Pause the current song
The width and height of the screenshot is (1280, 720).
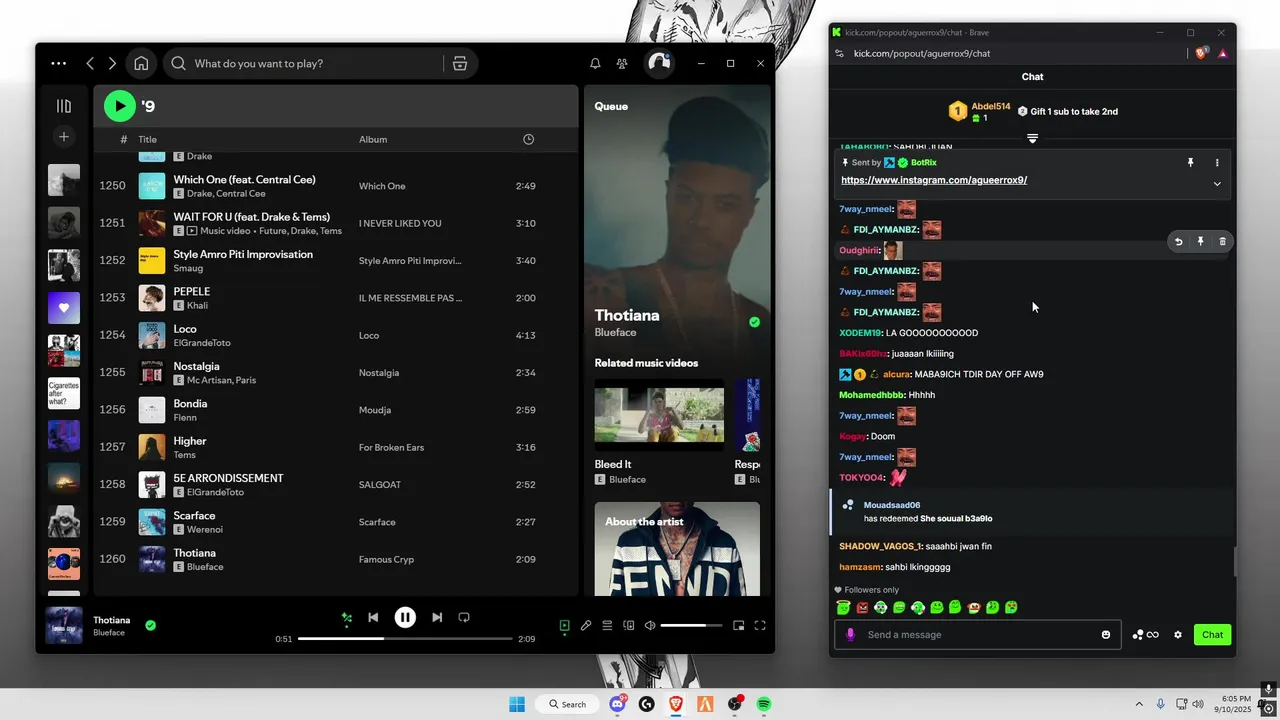[x=405, y=618]
